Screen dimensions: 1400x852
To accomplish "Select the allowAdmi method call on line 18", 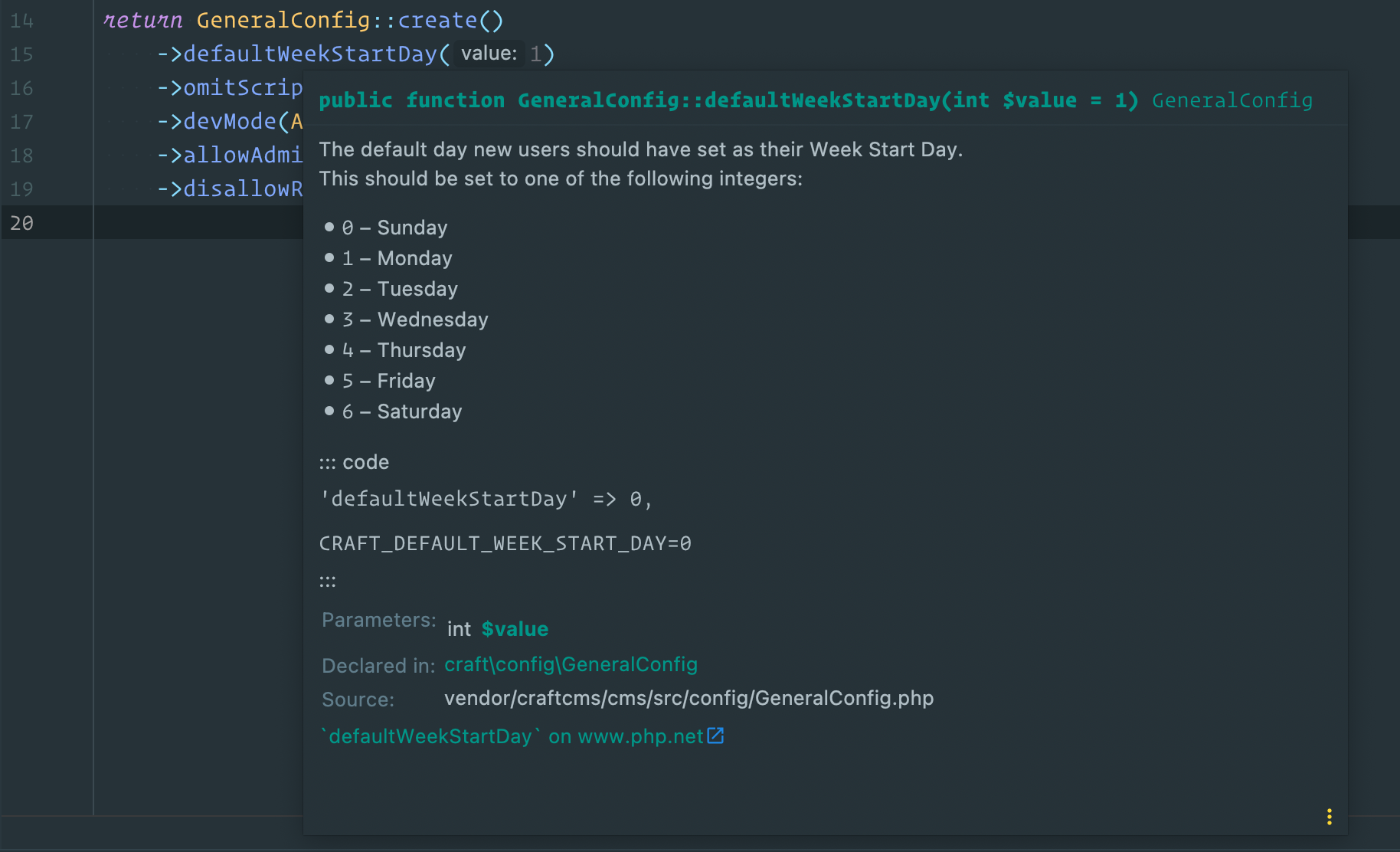I will 241,155.
